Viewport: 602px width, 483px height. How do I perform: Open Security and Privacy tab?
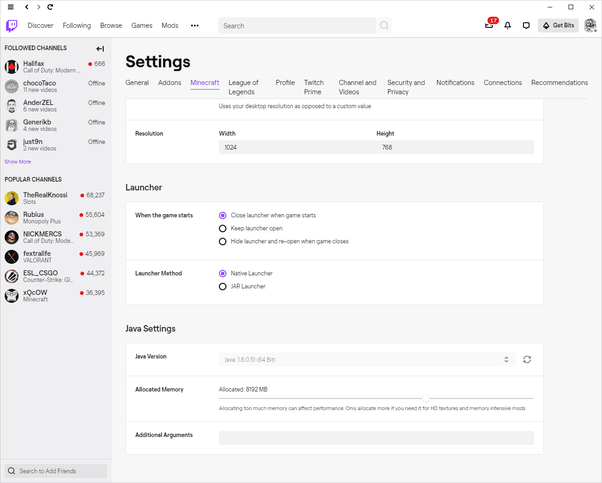pyautogui.click(x=406, y=87)
